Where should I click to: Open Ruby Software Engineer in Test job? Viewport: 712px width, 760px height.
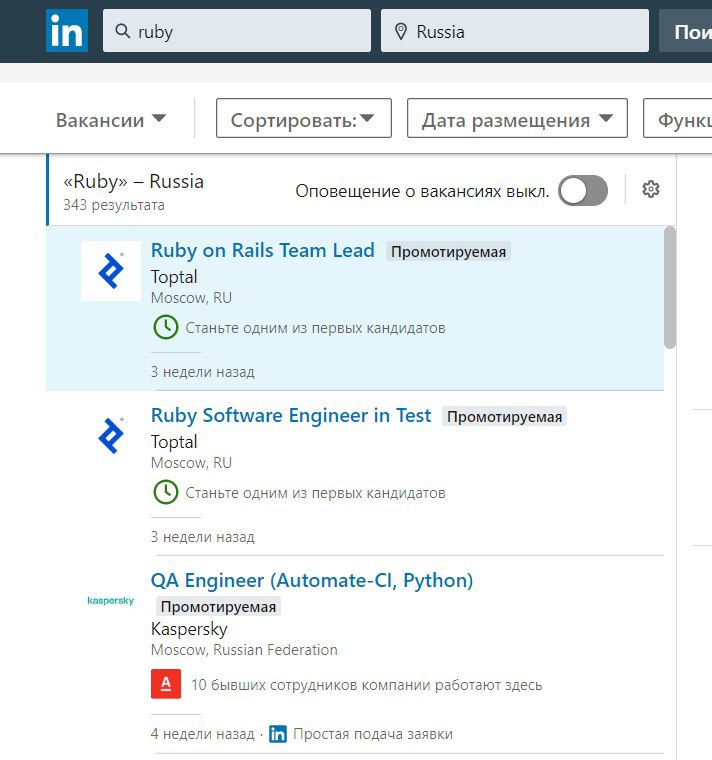point(291,415)
